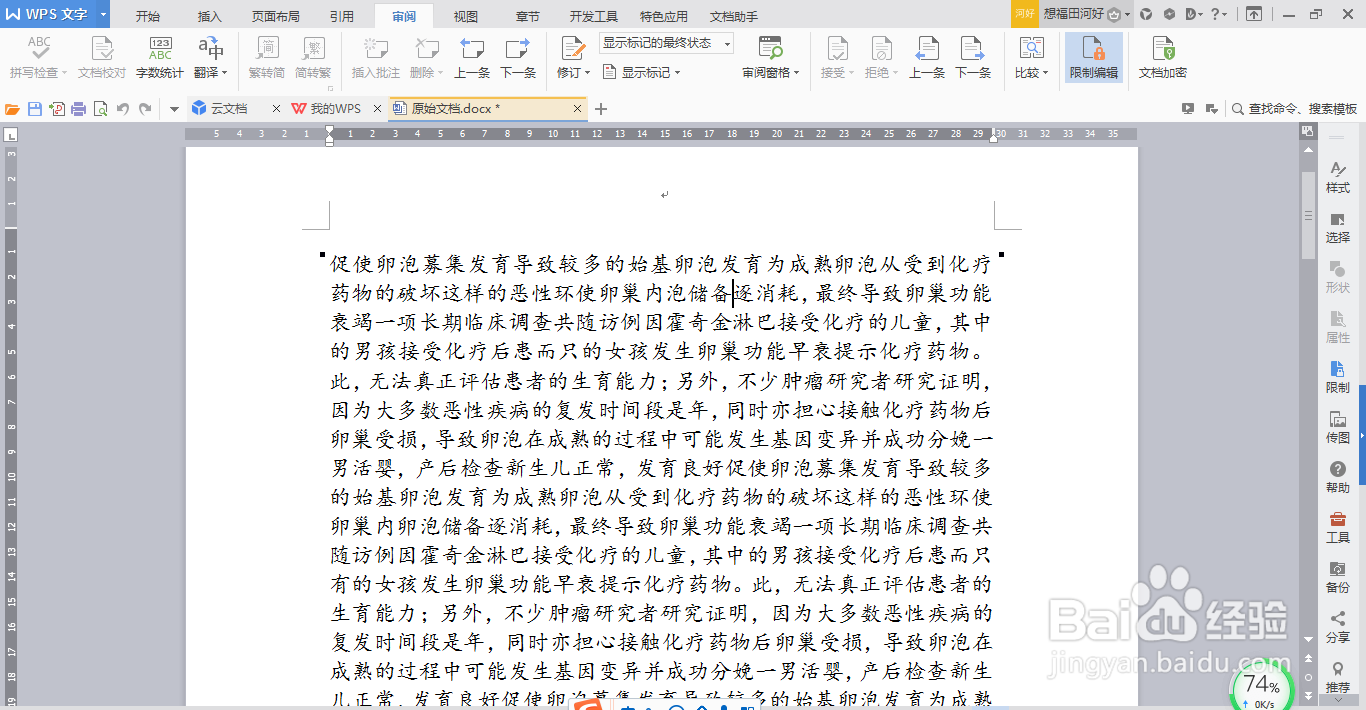
Task: Click 下一条 next to 修订
Action: [x=518, y=56]
